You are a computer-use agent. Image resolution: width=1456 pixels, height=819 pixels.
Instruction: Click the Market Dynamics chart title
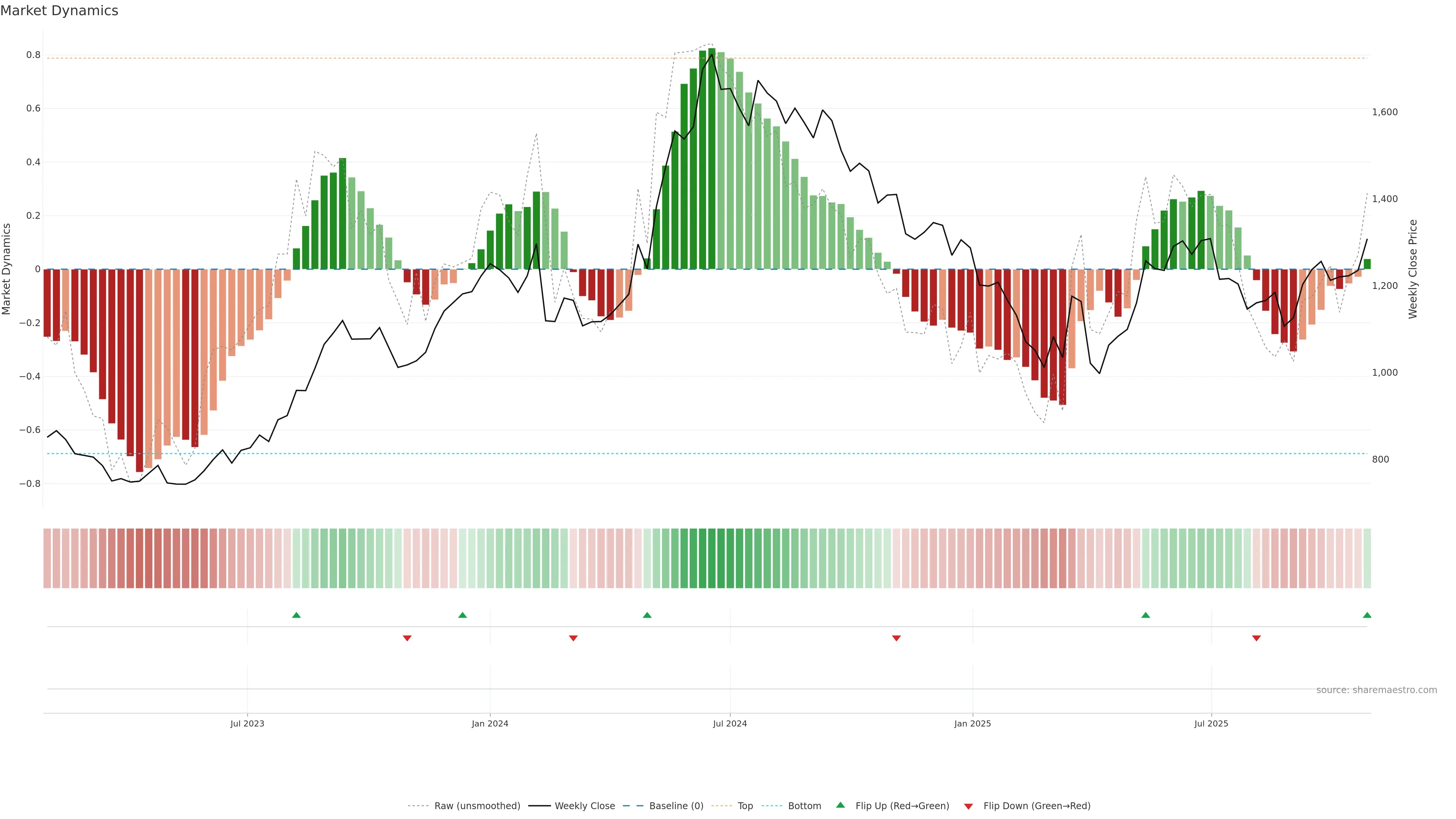tap(60, 11)
